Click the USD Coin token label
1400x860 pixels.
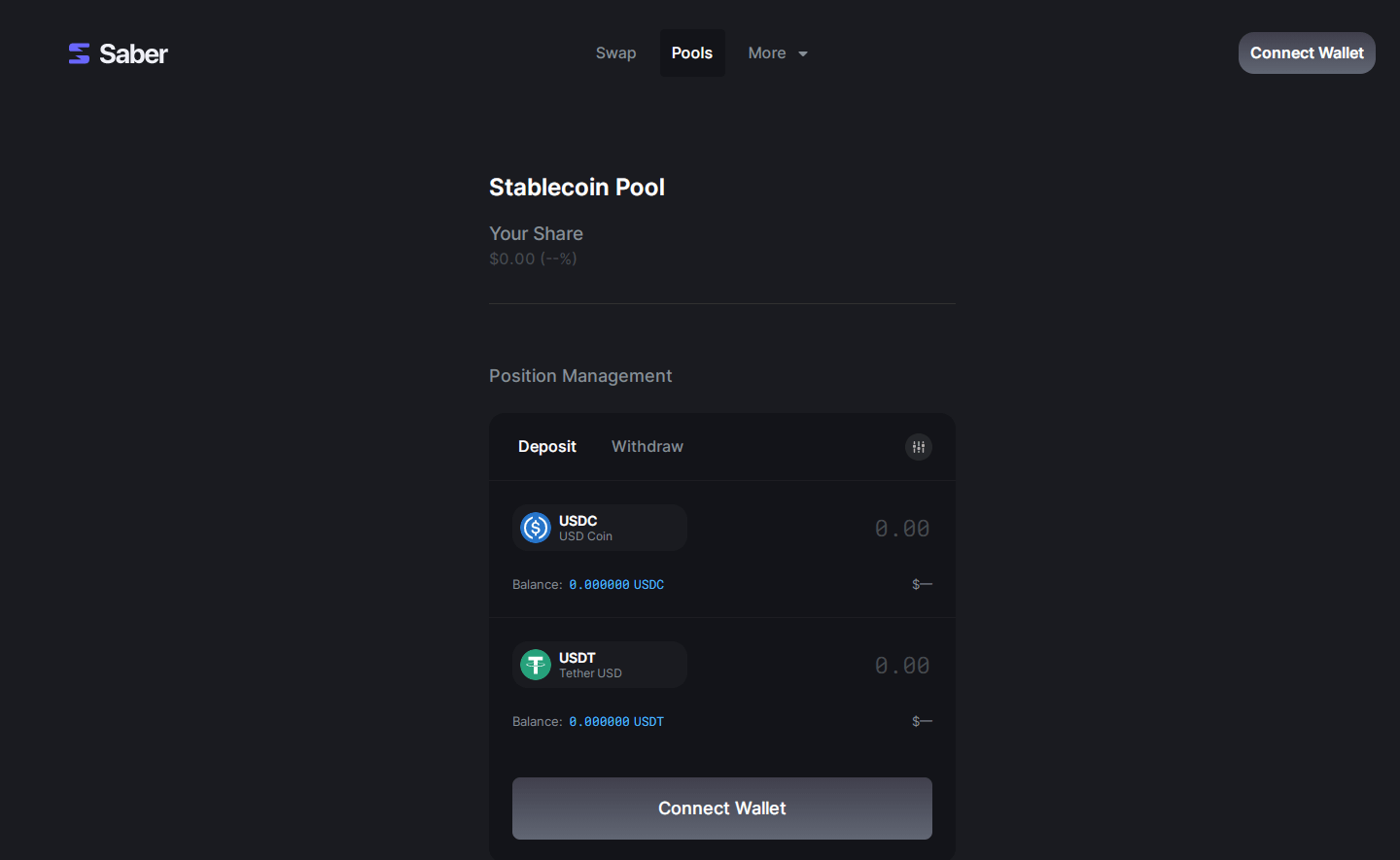pyautogui.click(x=585, y=536)
